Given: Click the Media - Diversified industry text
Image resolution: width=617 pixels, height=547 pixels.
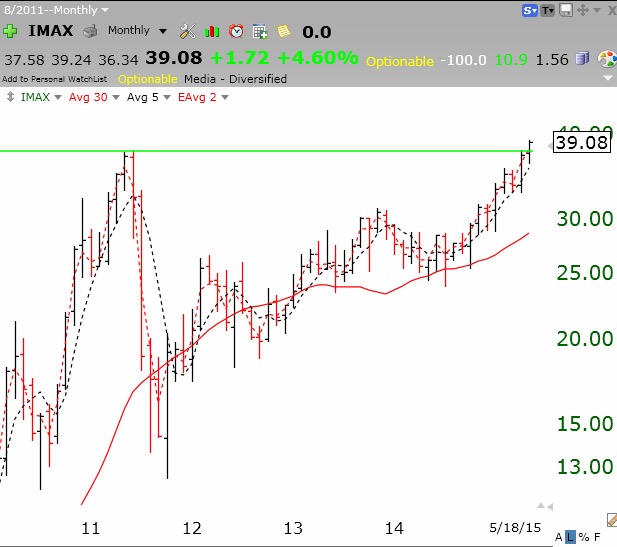Looking at the screenshot, I should pyautogui.click(x=235, y=79).
